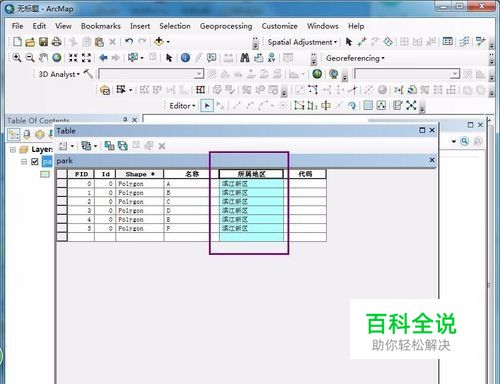Click the Fixed Zoom In arrows icon
Screen dimensions: 500x384
coord(73,58)
